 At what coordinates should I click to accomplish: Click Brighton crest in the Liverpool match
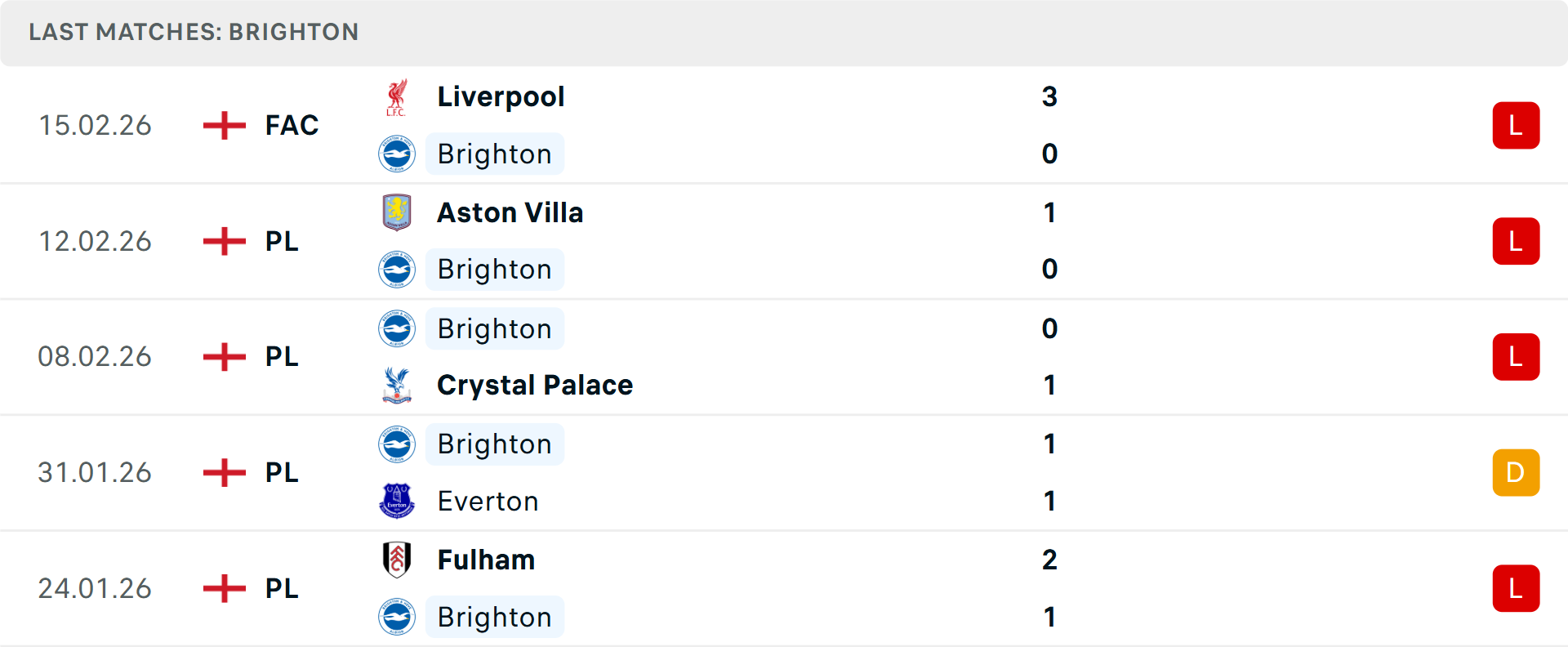pyautogui.click(x=397, y=154)
